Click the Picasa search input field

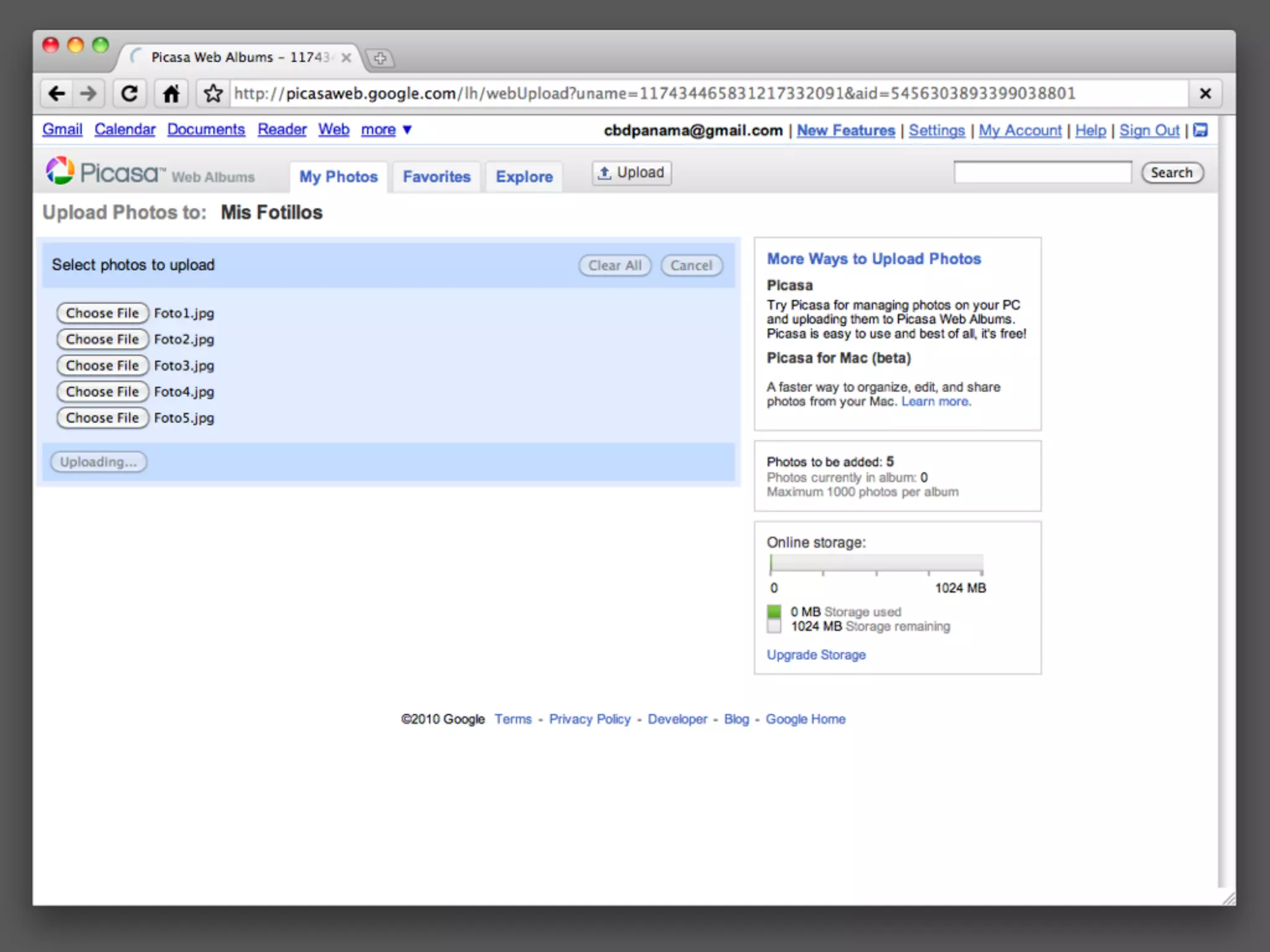[1042, 172]
